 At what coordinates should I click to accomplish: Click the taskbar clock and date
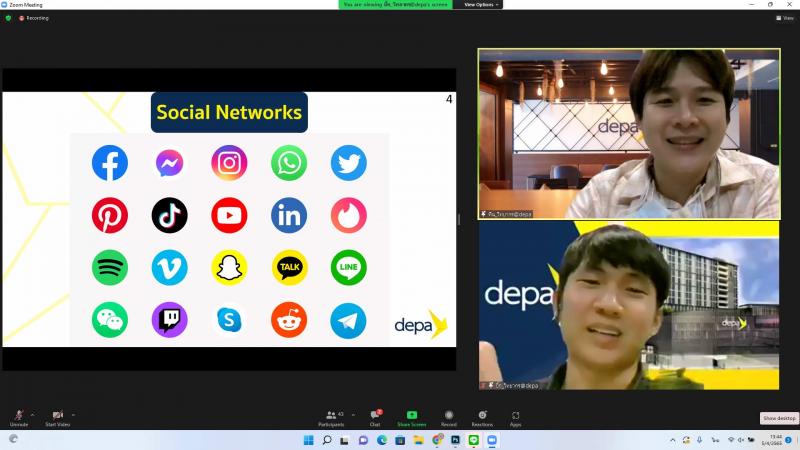772,440
